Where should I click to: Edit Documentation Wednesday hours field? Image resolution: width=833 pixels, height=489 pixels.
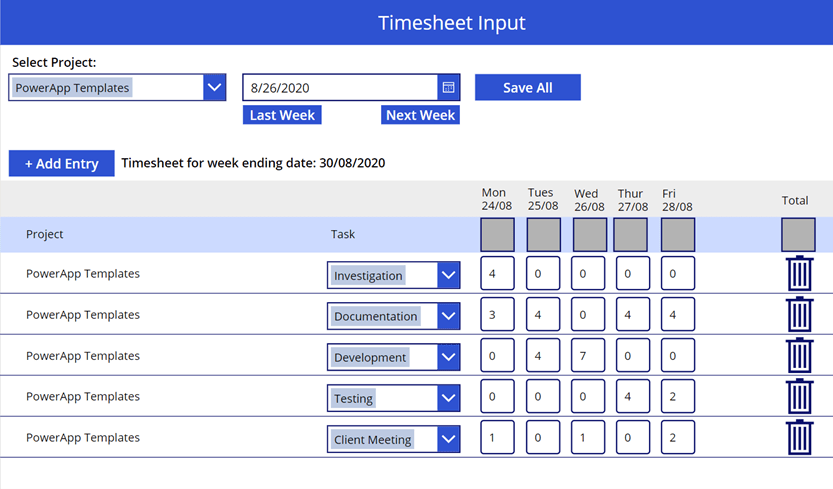[x=588, y=314]
